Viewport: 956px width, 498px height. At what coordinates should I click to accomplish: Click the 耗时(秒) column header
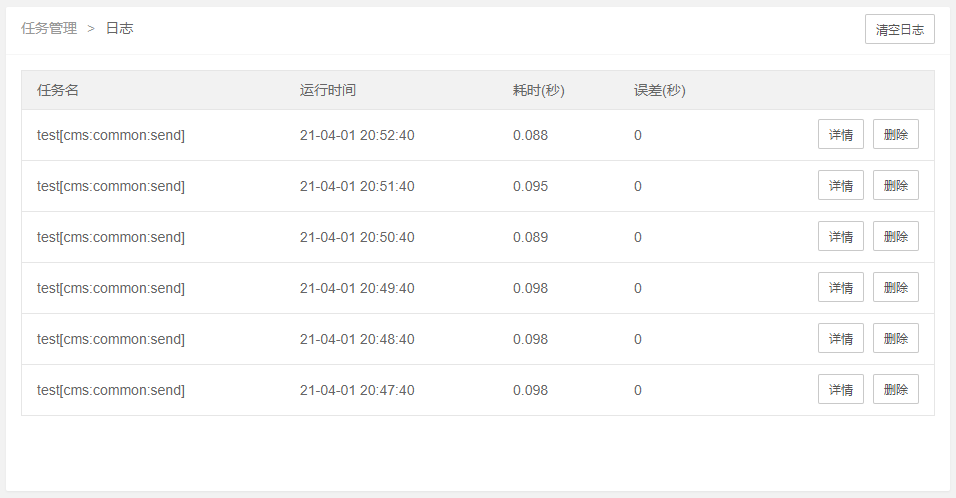pyautogui.click(x=538, y=90)
